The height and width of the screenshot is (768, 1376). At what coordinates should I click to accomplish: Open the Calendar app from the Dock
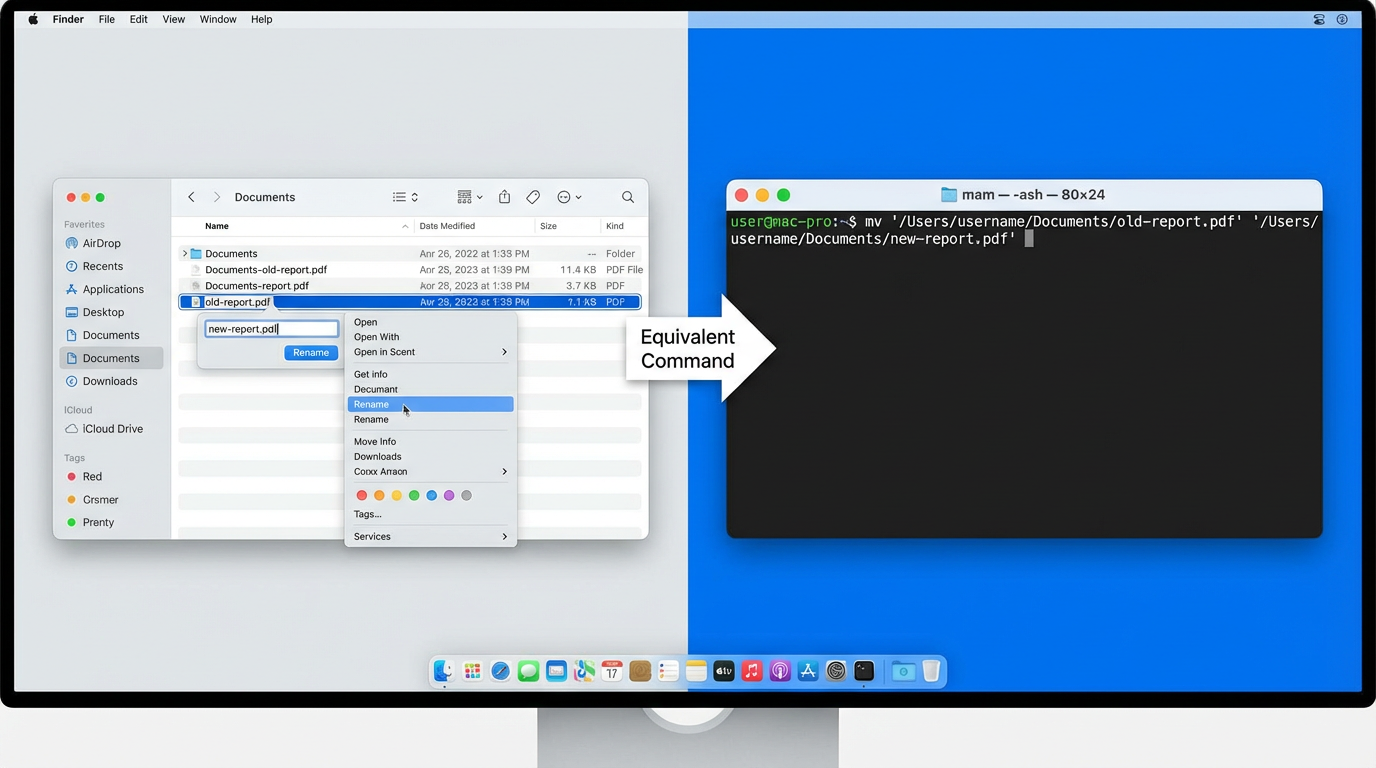[611, 671]
